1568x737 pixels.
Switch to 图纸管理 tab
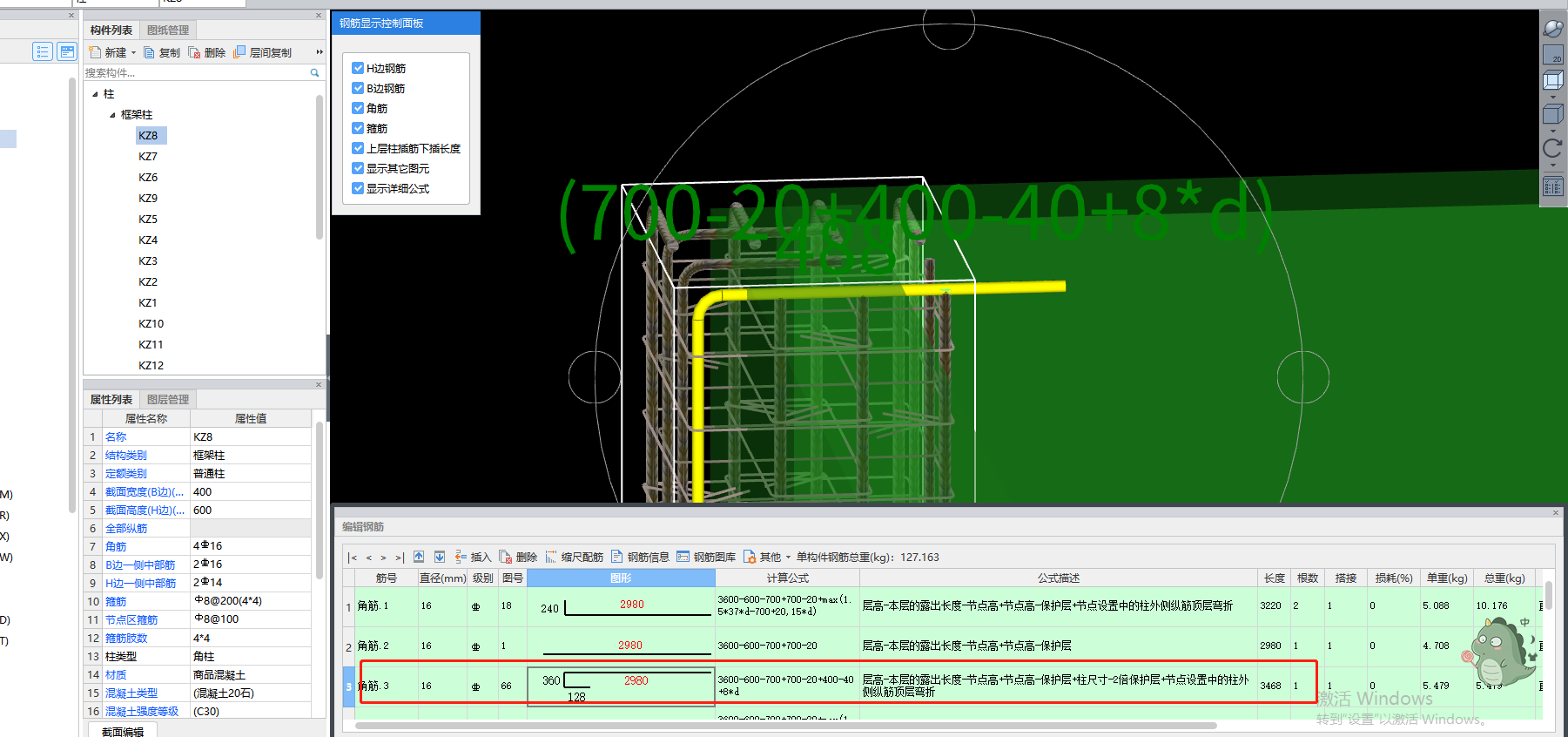point(168,30)
